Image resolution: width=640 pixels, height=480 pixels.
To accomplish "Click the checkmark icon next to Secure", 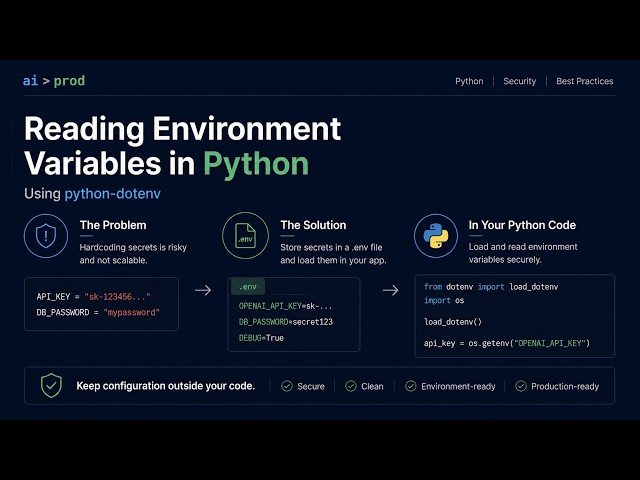I will coord(287,386).
